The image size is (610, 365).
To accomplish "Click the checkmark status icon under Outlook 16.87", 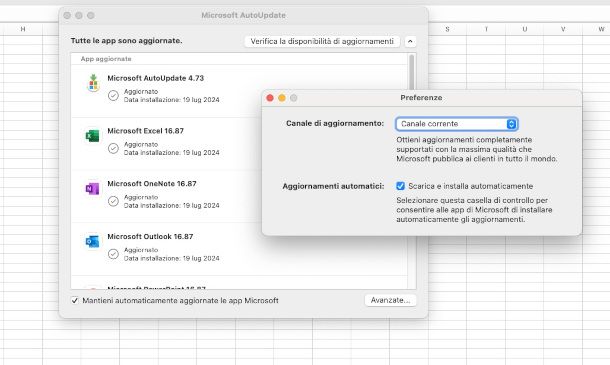I will 113,254.
